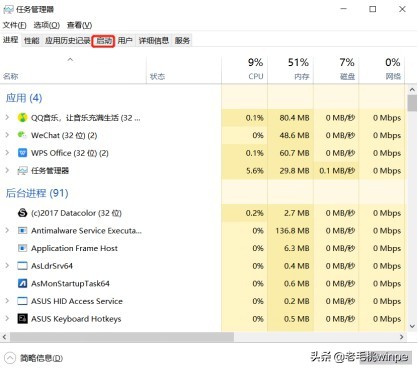Image resolution: width=418 pixels, height=372 pixels.
Task: Click the ASUS Keyboard Hotkeys icon
Action: coord(22,319)
